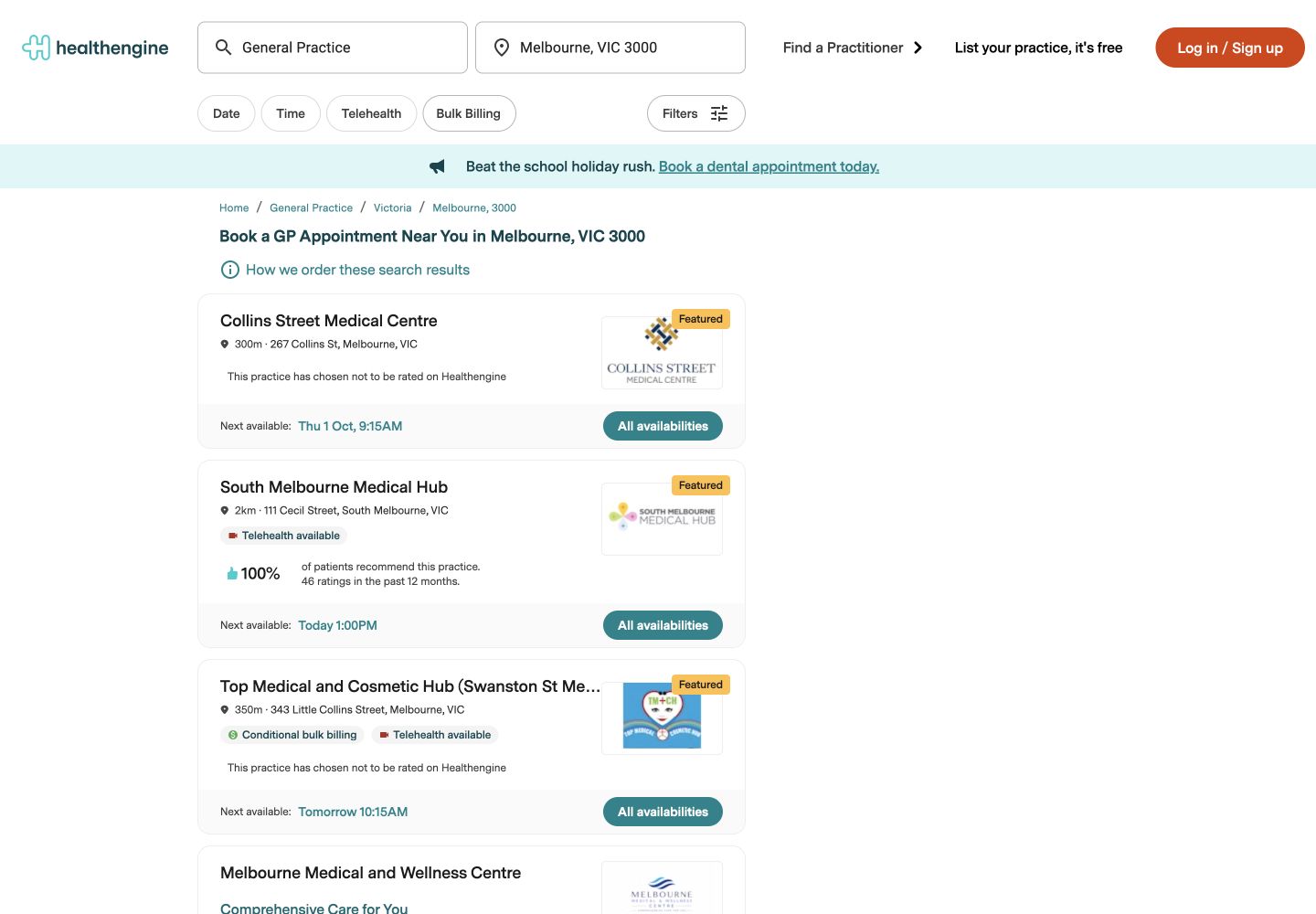Open South Melbourne Medical Hub title
The height and width of the screenshot is (914, 1316).
click(x=334, y=487)
